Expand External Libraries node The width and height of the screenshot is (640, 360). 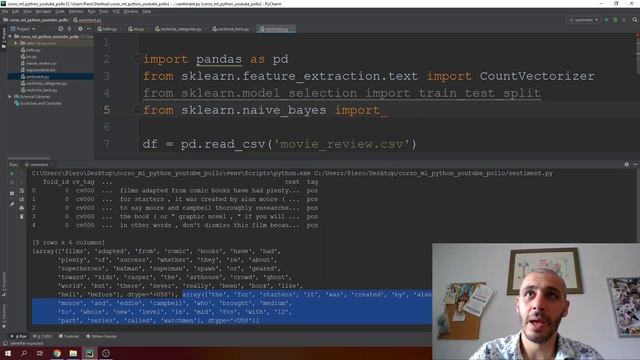(10, 97)
